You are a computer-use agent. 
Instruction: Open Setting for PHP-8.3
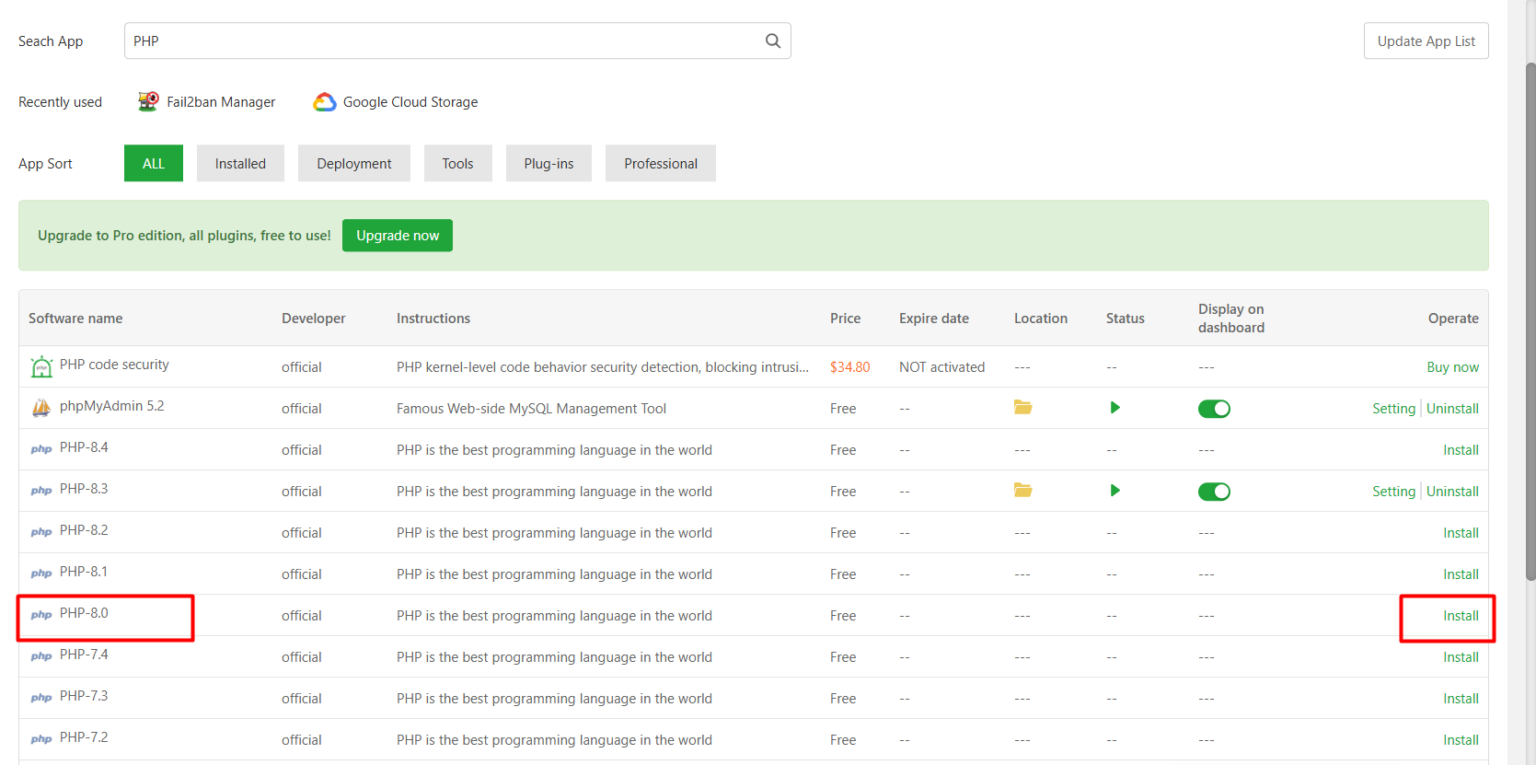pyautogui.click(x=1393, y=491)
